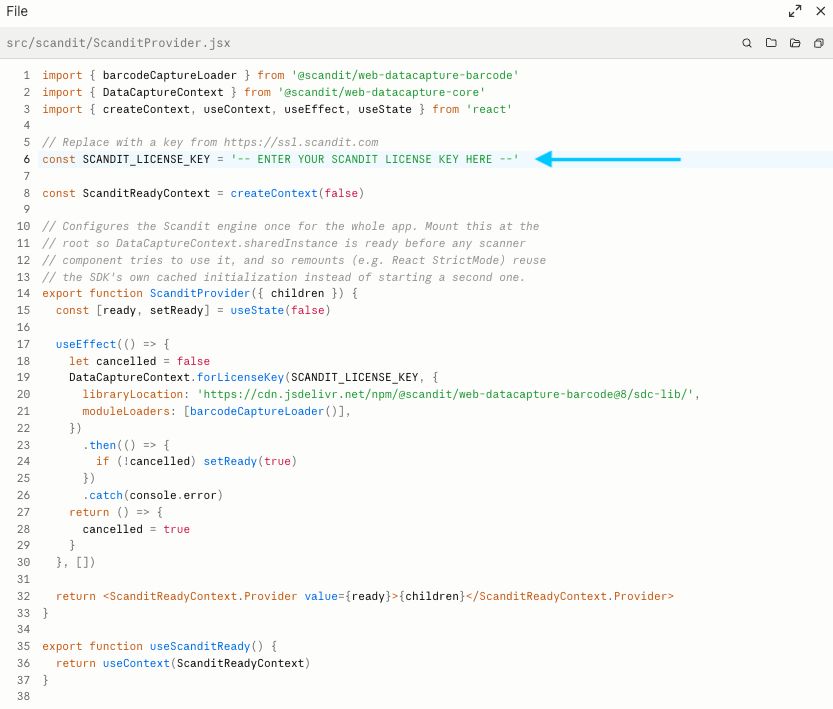
Task: Click '.catch(console.error)' on line 26
Action: [153, 495]
